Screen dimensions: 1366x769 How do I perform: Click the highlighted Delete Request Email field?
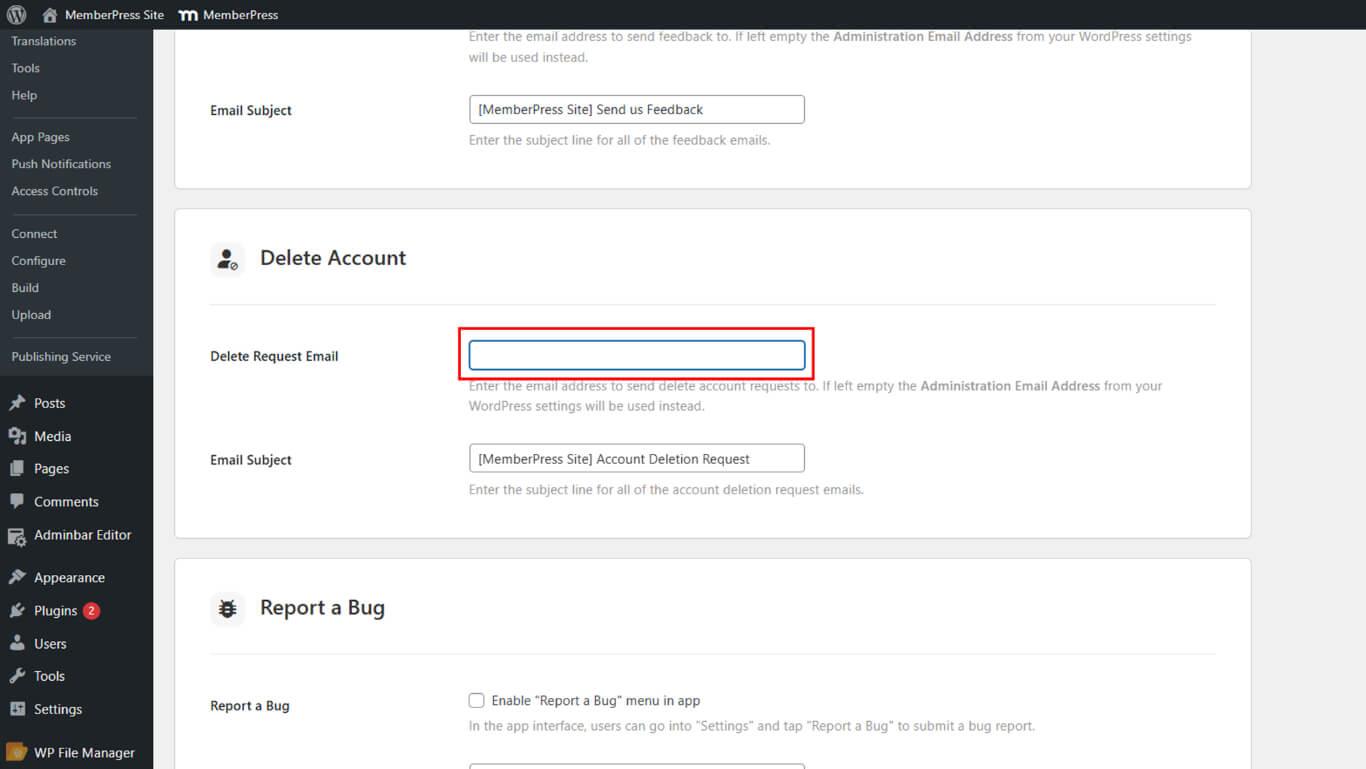coord(636,354)
